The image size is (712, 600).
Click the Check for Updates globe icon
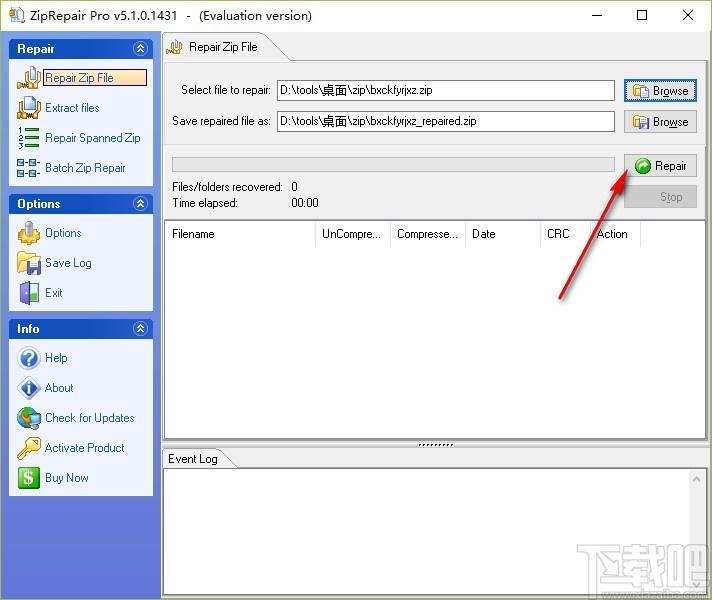(29, 418)
